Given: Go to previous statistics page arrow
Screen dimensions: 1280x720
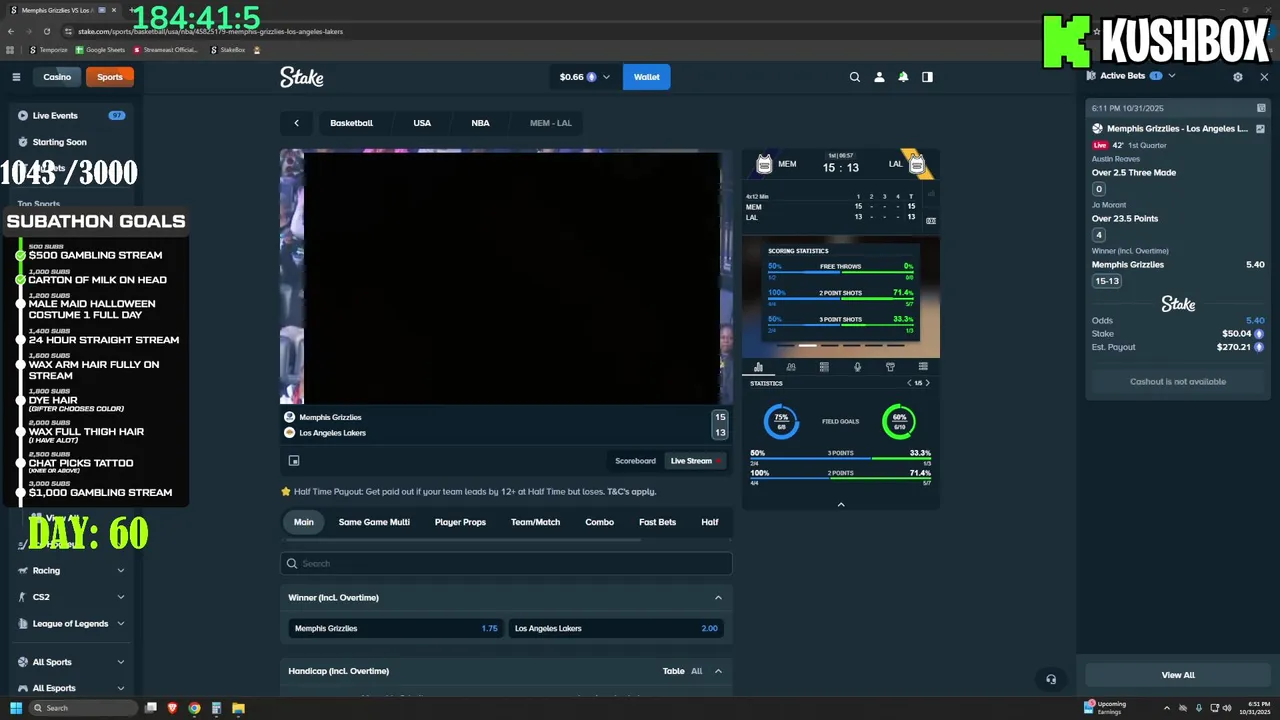Looking at the screenshot, I should 909,383.
